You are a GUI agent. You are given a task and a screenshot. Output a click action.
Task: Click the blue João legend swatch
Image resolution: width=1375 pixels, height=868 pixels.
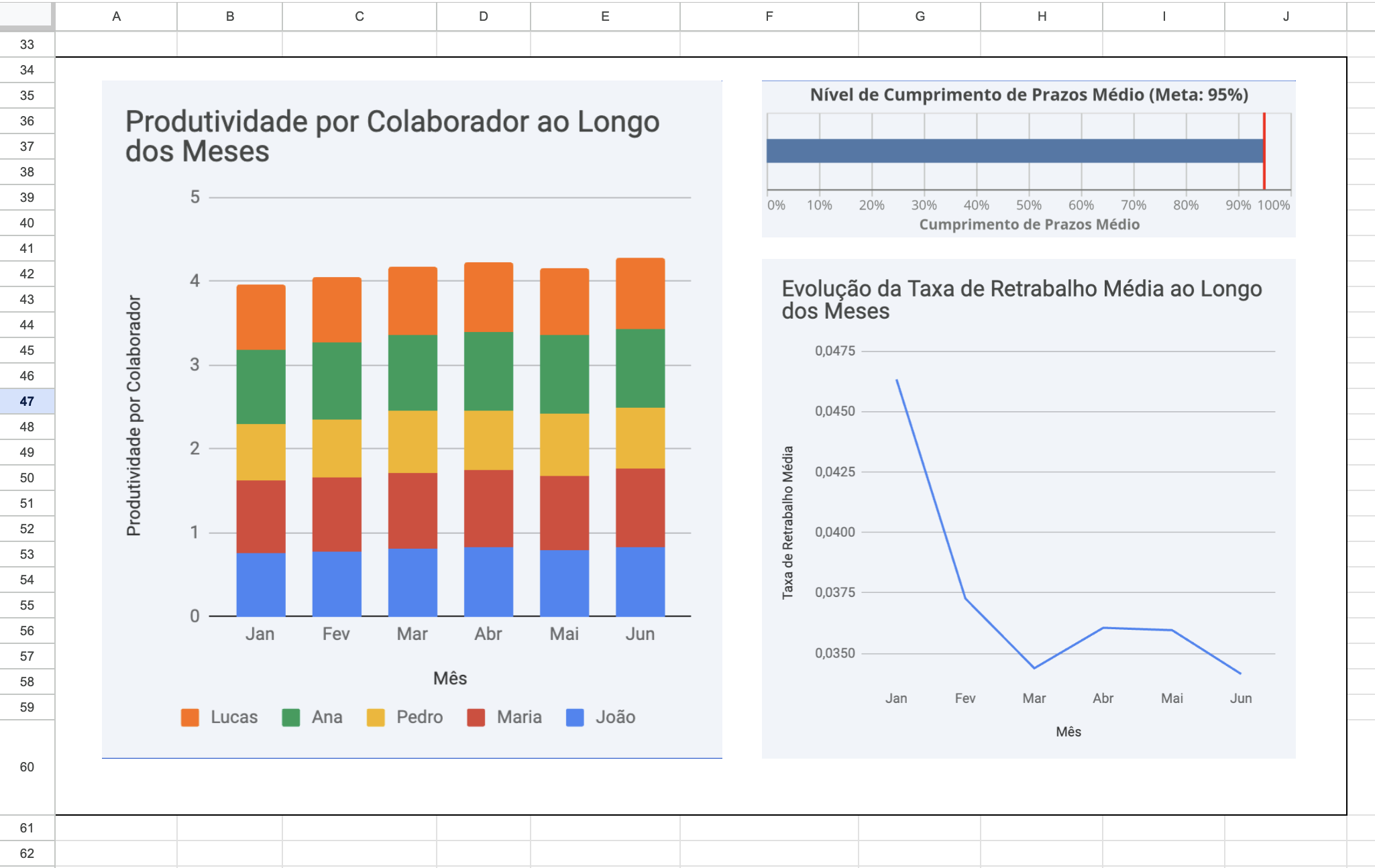[x=575, y=717]
